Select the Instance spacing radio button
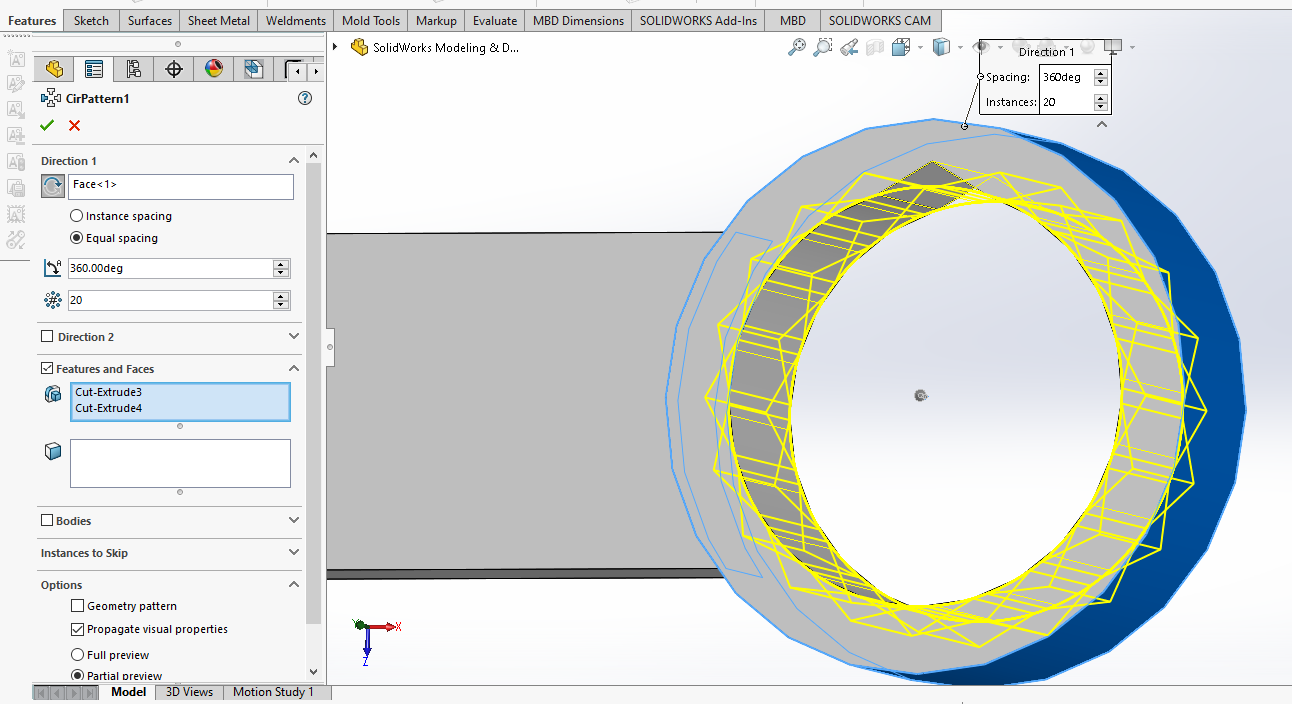 pos(77,216)
